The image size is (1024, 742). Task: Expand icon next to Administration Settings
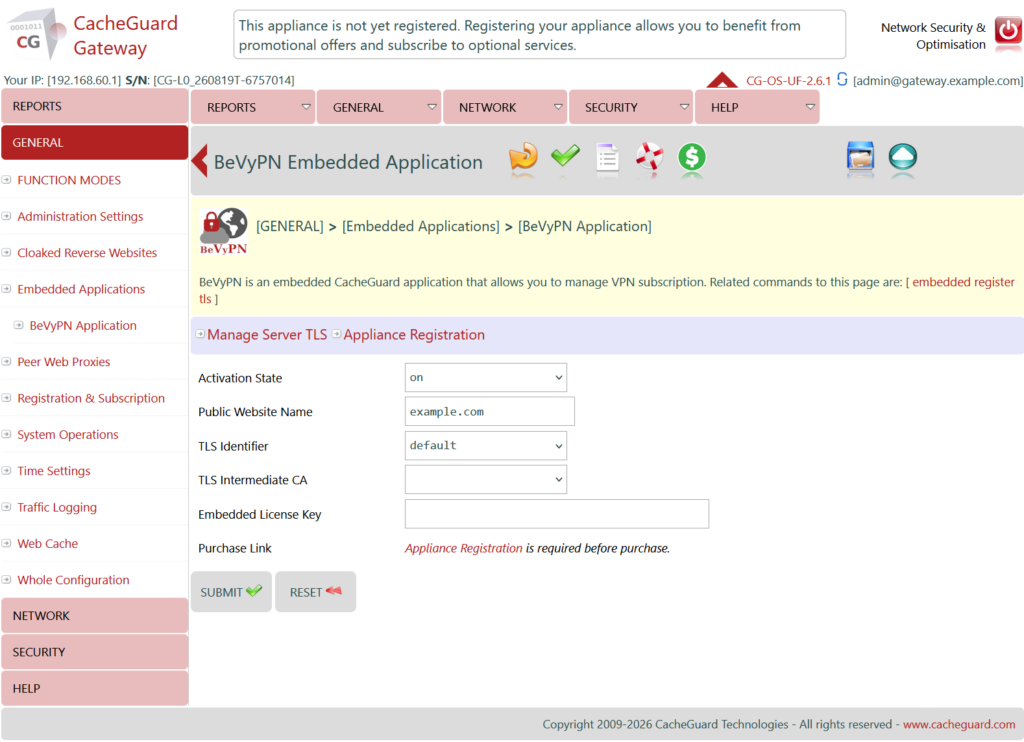click(7, 216)
